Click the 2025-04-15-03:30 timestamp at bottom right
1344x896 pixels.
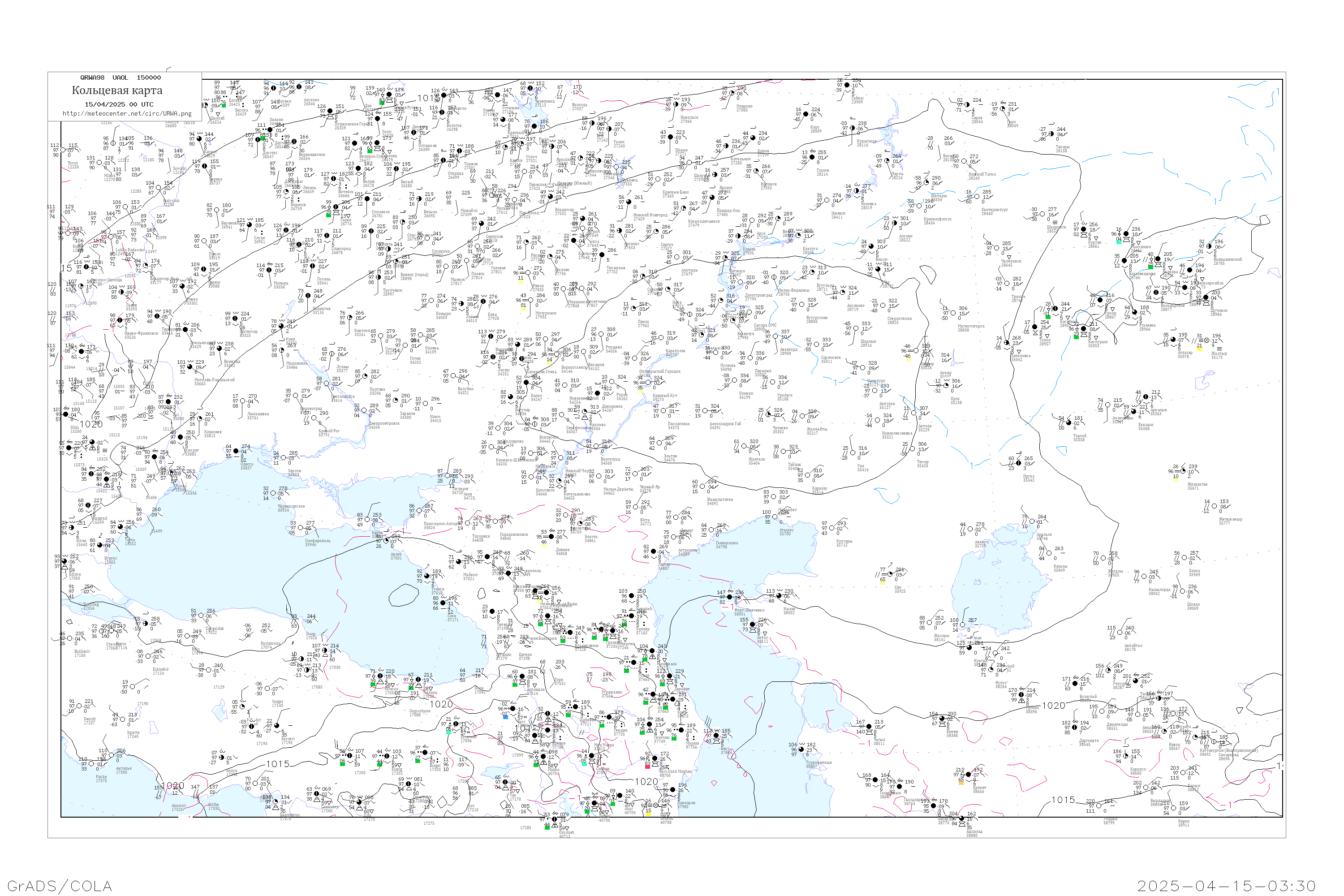(x=1226, y=885)
